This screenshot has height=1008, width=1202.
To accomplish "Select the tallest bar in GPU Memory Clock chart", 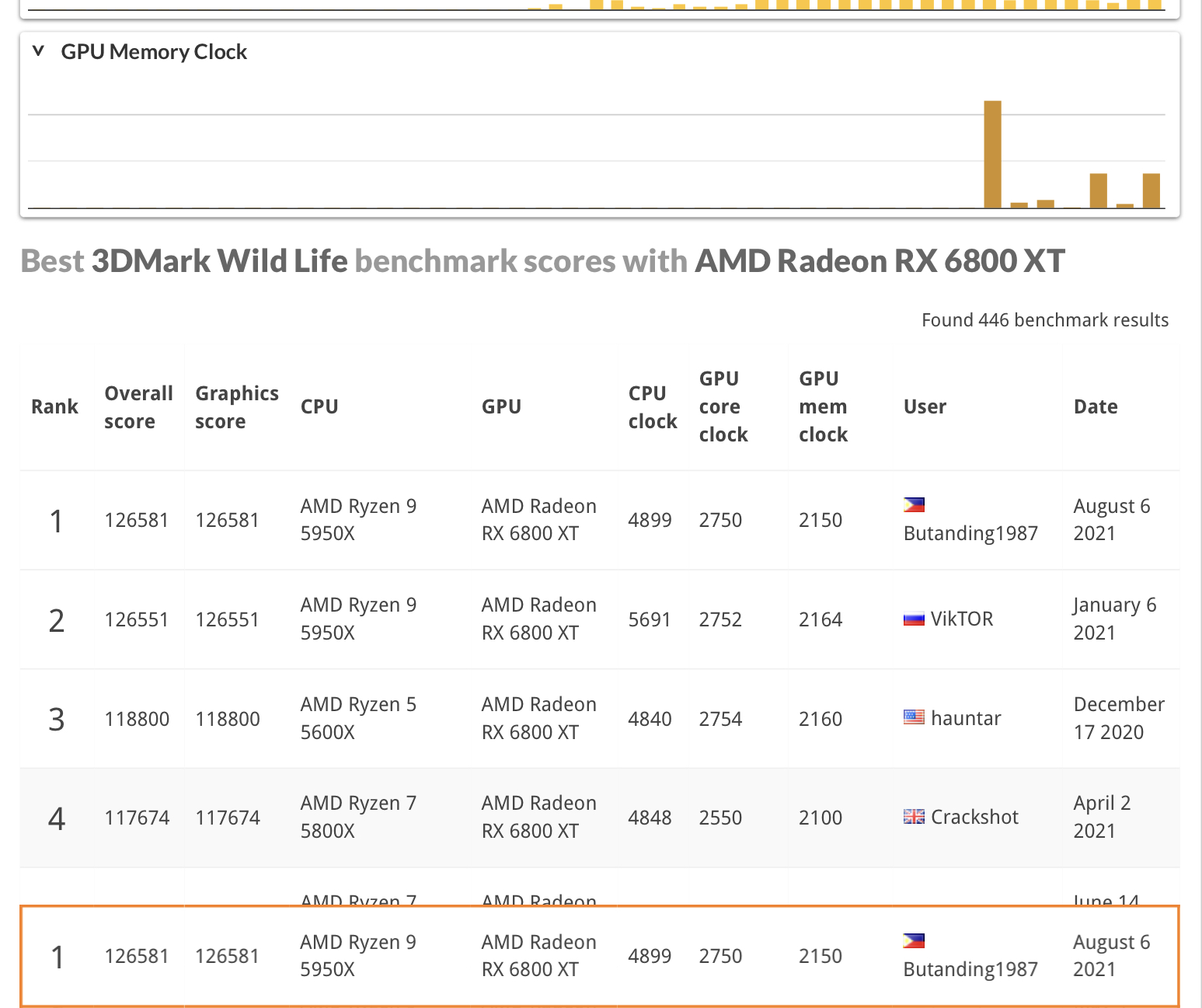I will point(992,155).
